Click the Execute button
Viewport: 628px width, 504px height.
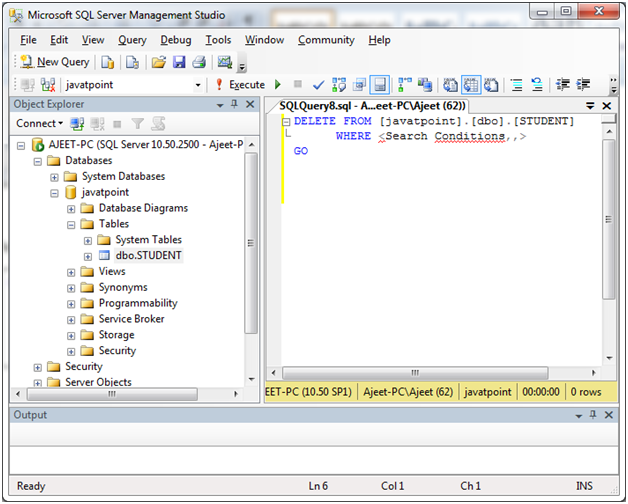240,85
